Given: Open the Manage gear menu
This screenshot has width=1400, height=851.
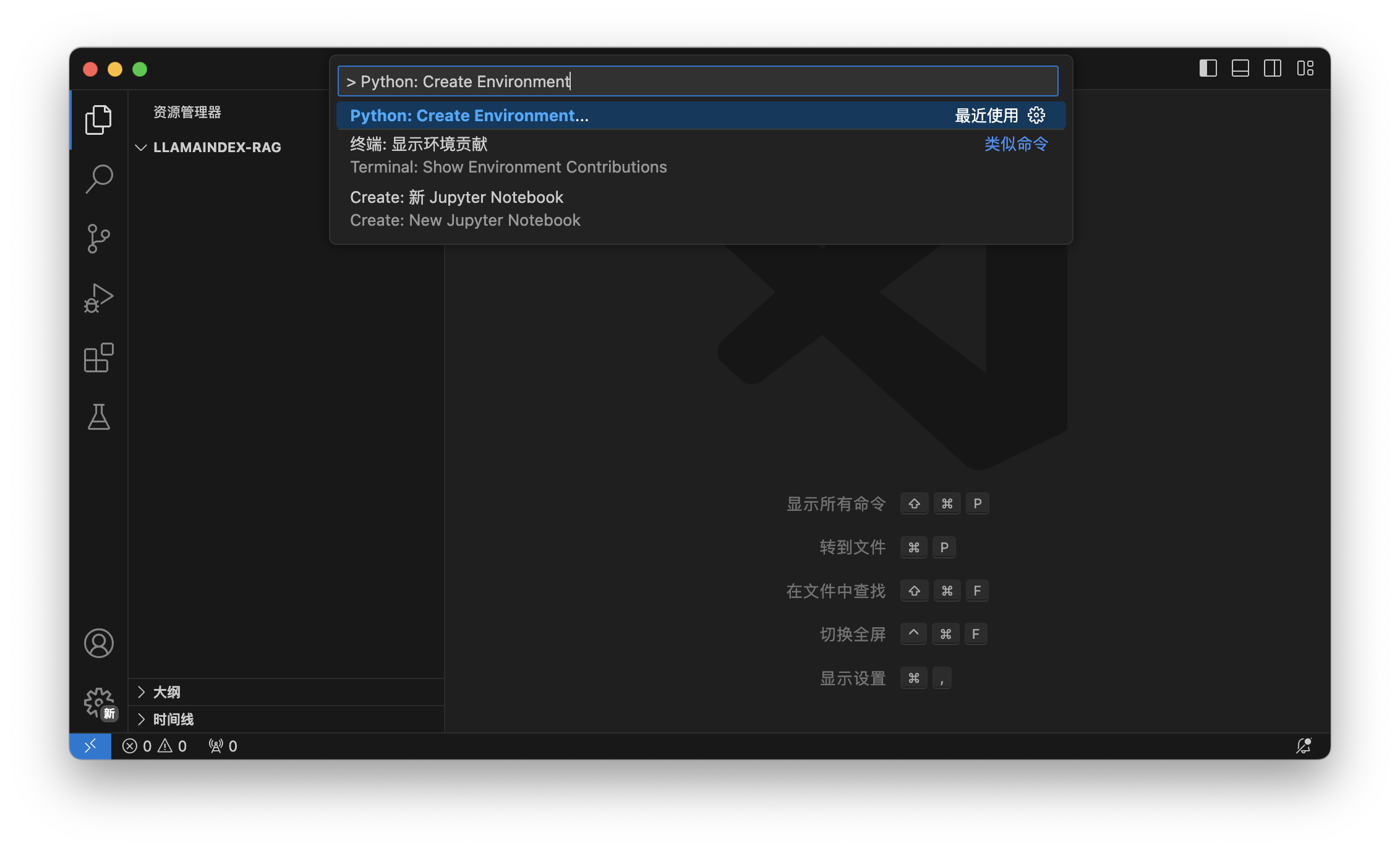Looking at the screenshot, I should (x=99, y=703).
